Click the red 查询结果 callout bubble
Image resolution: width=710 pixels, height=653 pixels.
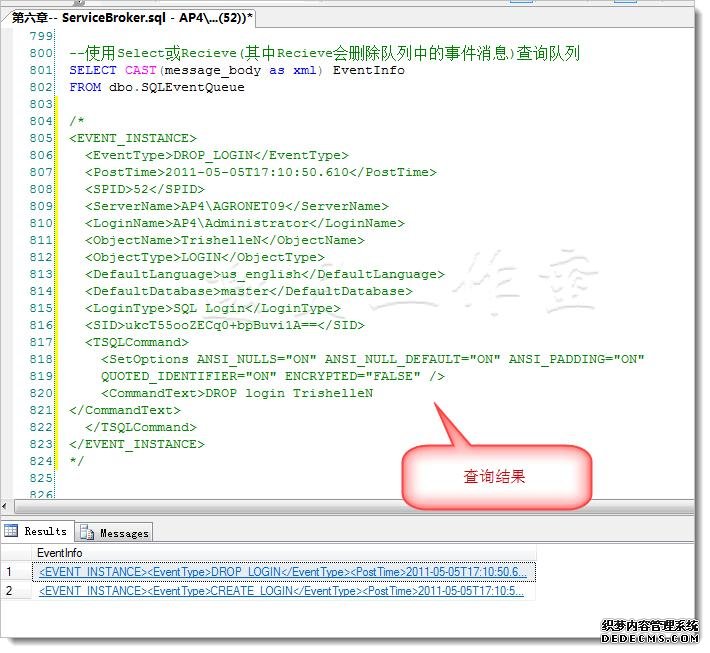click(x=493, y=477)
